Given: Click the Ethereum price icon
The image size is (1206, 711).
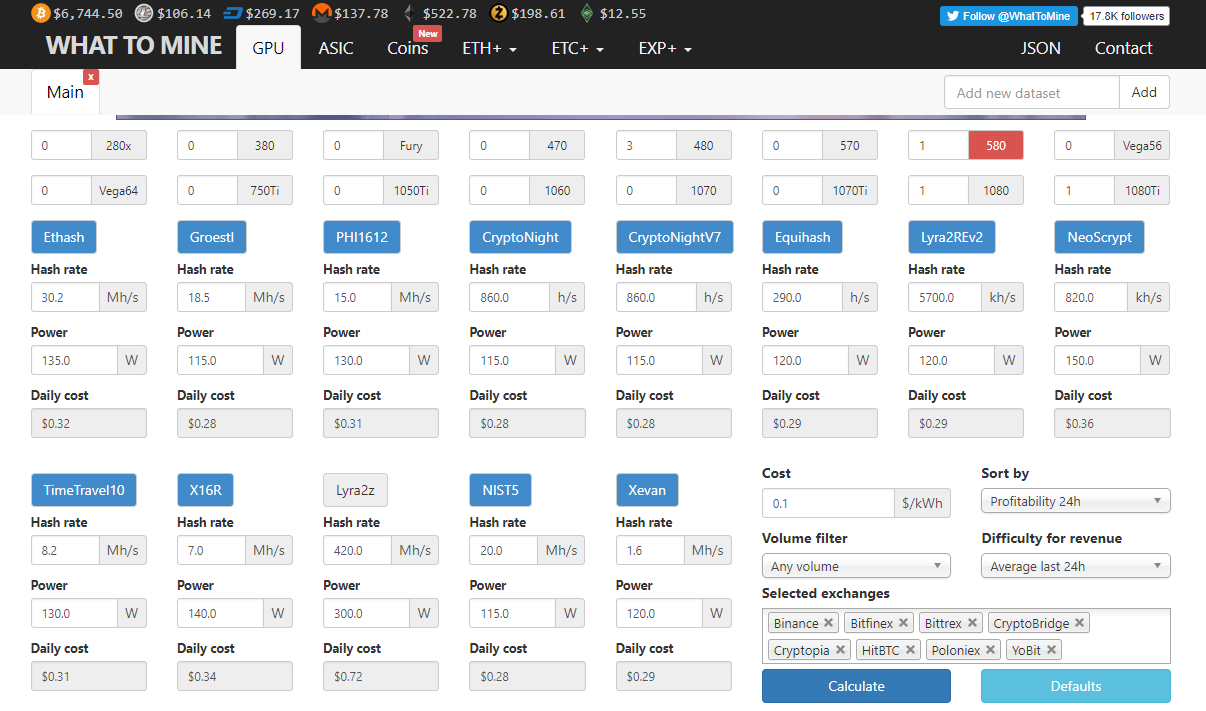Looking at the screenshot, I should coord(408,13).
